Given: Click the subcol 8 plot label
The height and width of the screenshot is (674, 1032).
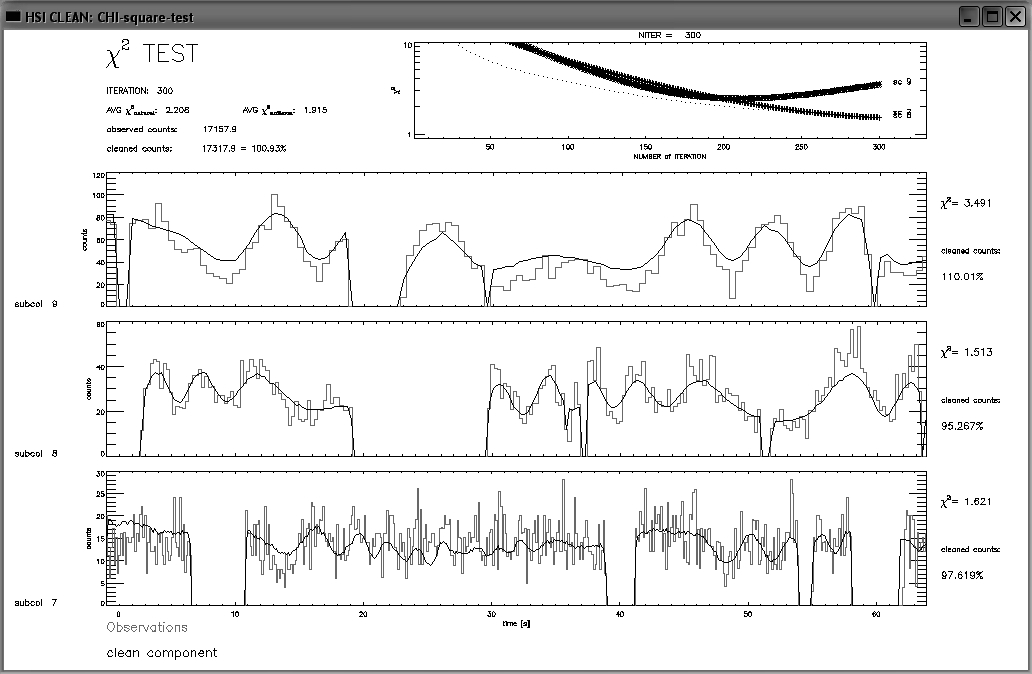Looking at the screenshot, I should (35, 453).
